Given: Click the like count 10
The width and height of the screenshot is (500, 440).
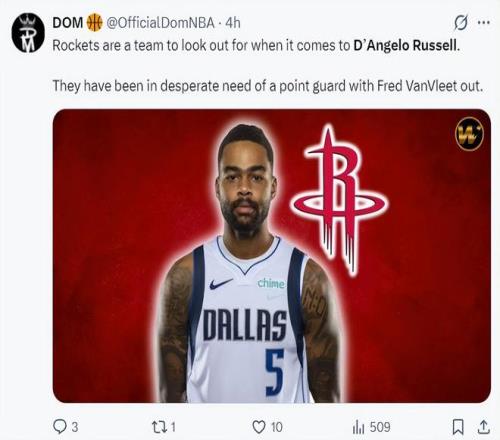Looking at the screenshot, I should (x=277, y=427).
